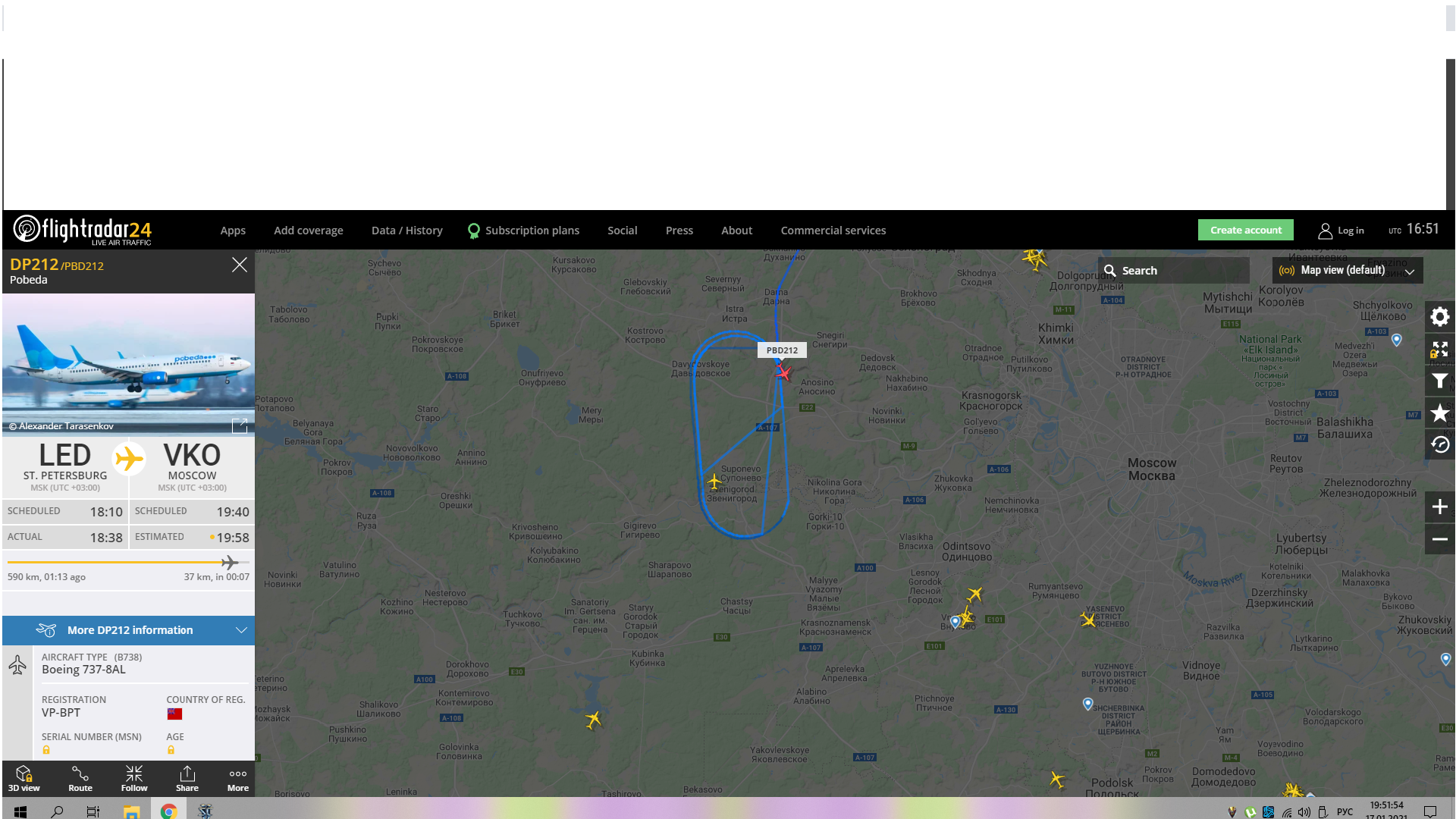Open playback history clock icon
This screenshot has width=1456, height=819.
tap(1439, 445)
